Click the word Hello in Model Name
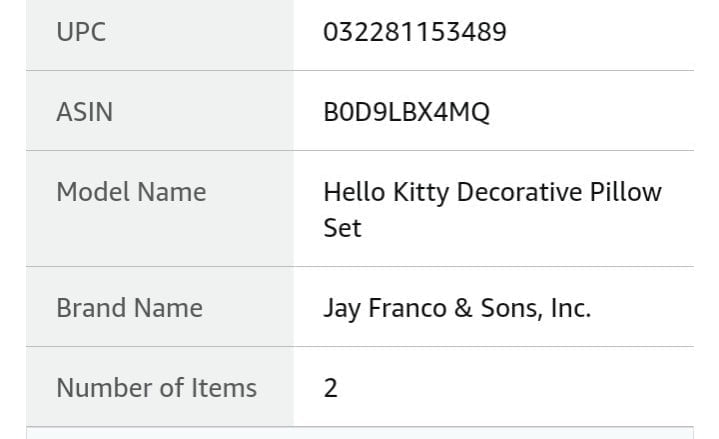This screenshot has height=439, width=719. (354, 192)
